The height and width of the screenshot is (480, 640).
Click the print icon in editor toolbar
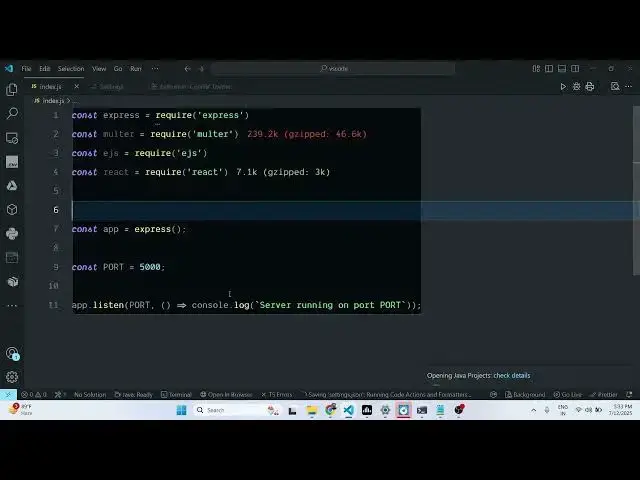tap(589, 87)
